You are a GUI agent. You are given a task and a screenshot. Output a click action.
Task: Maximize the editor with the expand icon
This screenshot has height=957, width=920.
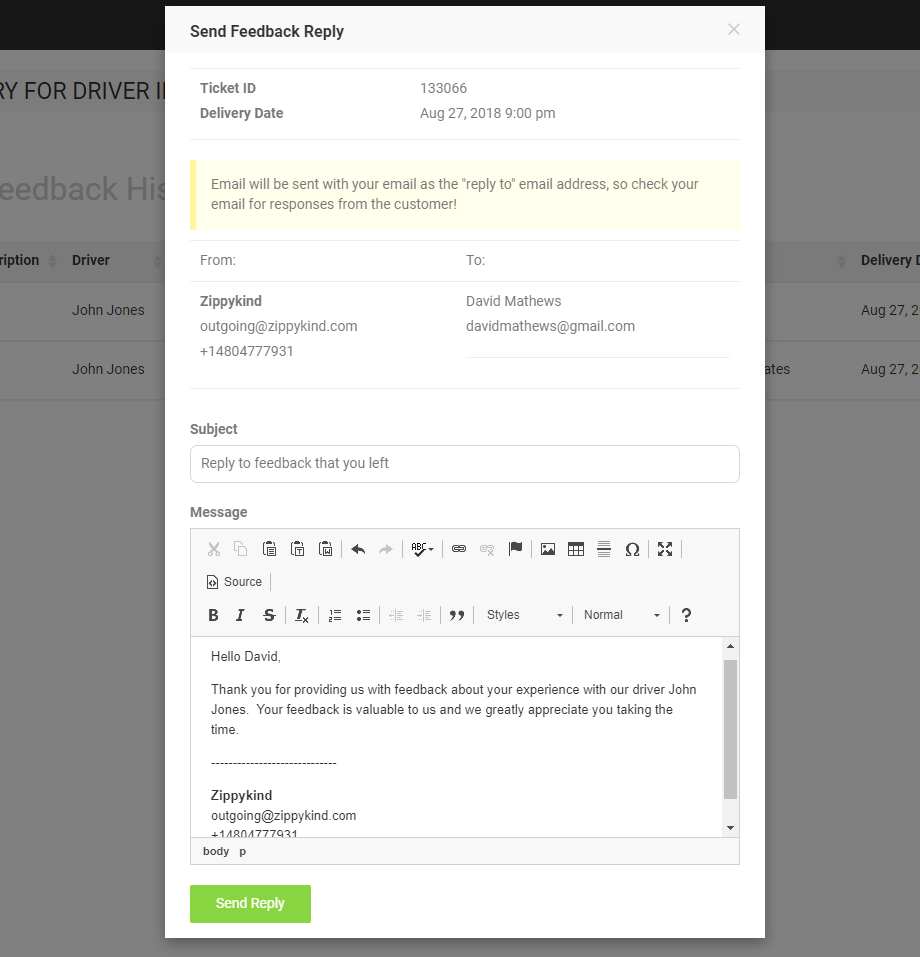coord(665,549)
